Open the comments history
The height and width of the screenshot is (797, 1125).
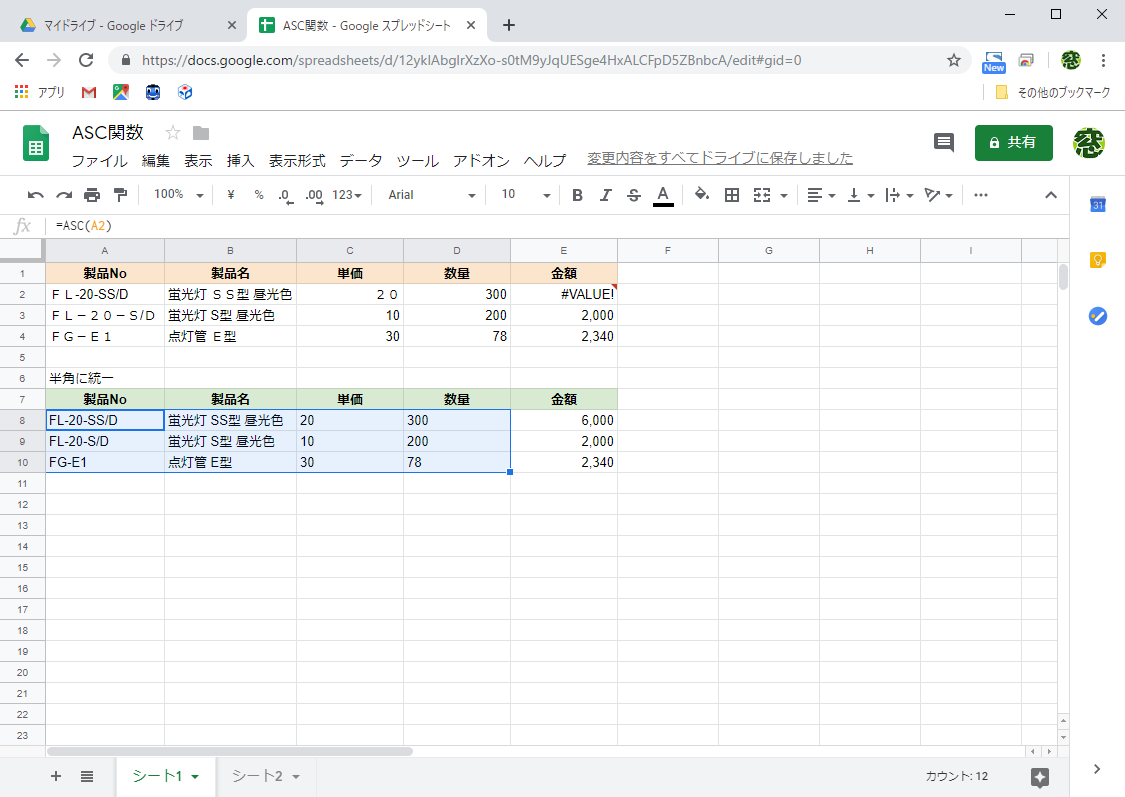tap(943, 143)
